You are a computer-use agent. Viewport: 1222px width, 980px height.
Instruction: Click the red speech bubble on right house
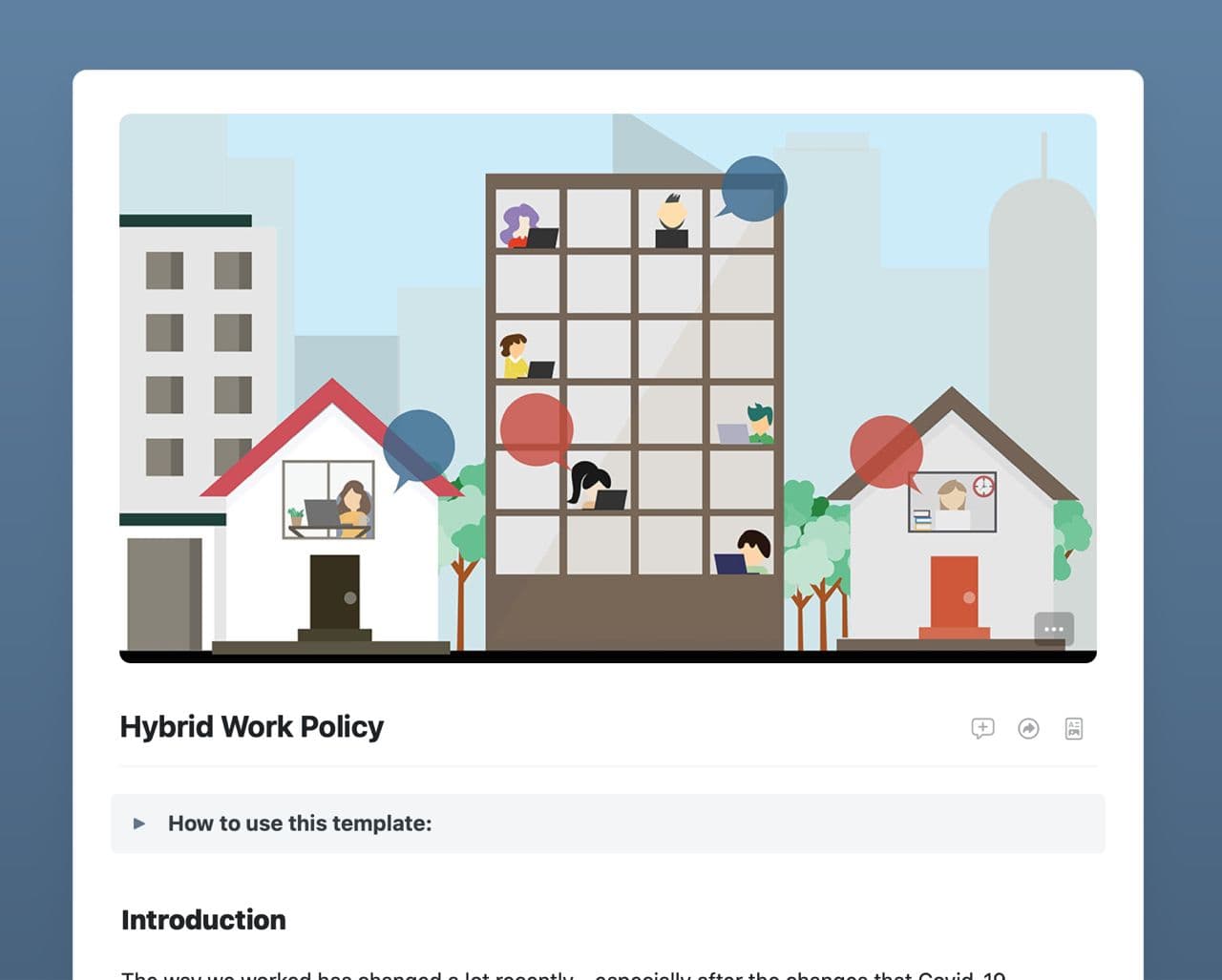click(886, 451)
